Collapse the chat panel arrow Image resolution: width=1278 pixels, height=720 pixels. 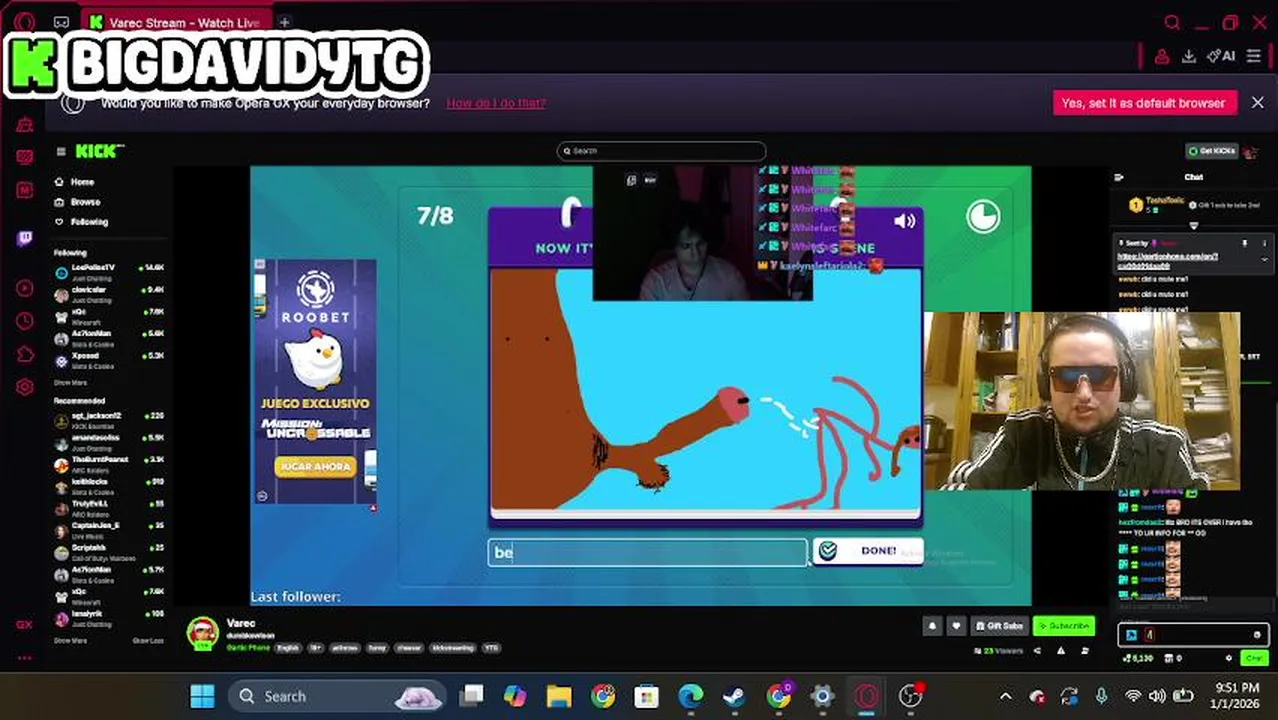click(1119, 178)
